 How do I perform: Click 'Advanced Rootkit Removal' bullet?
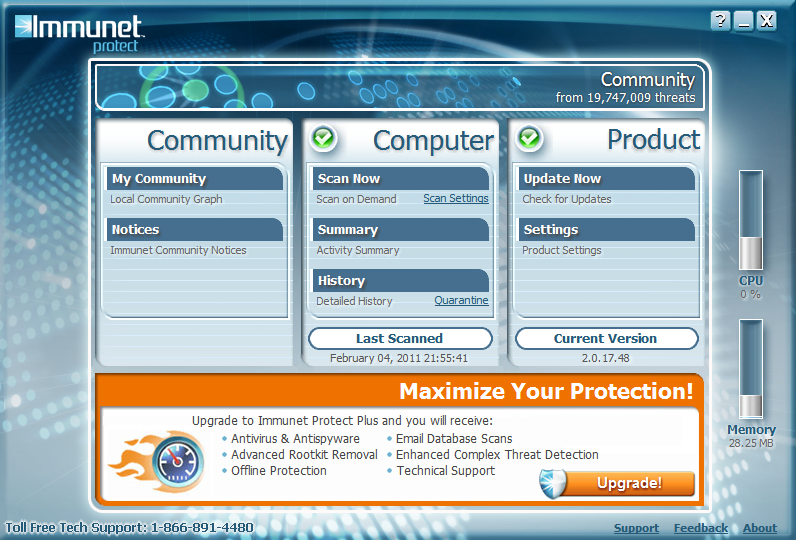click(305, 455)
